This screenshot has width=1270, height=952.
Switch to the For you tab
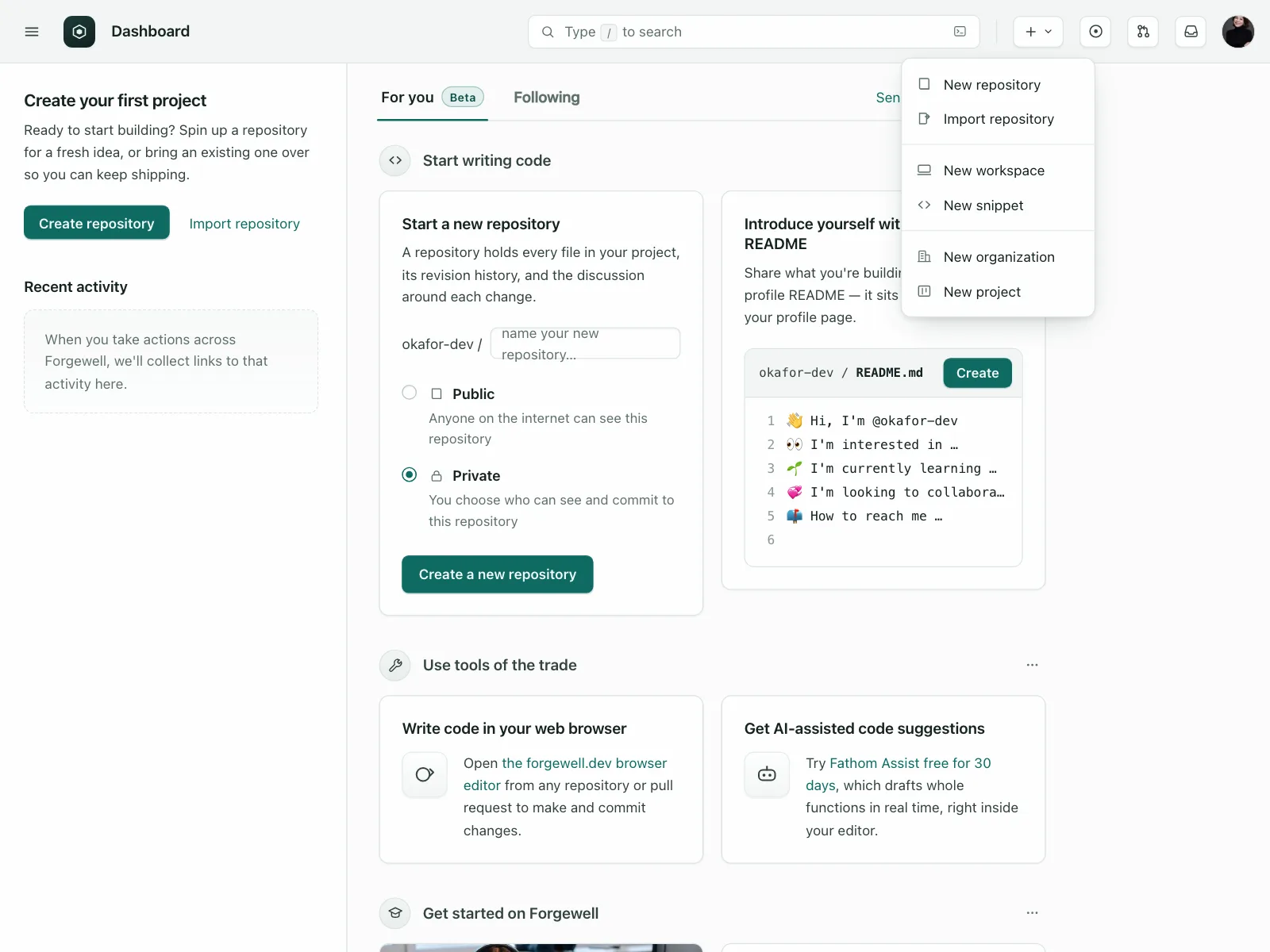click(x=433, y=98)
